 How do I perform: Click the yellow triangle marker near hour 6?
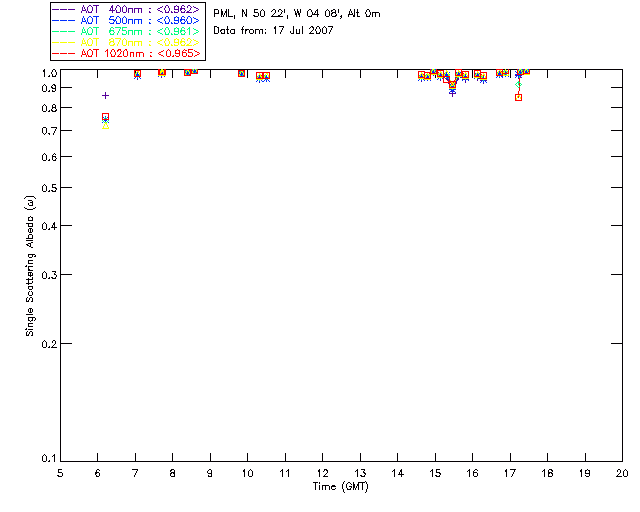point(105,126)
